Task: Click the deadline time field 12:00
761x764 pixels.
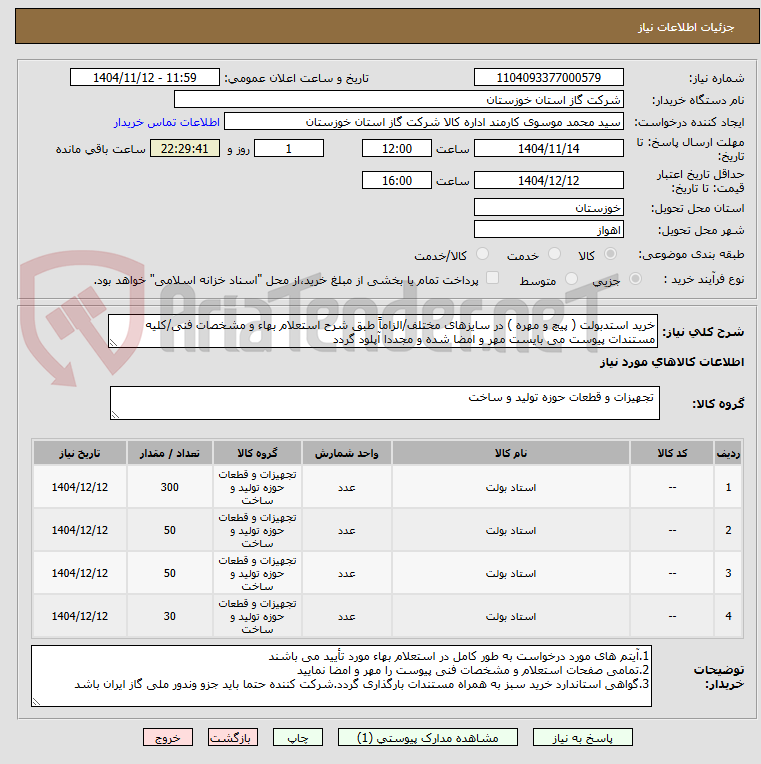Action: pyautogui.click(x=397, y=148)
